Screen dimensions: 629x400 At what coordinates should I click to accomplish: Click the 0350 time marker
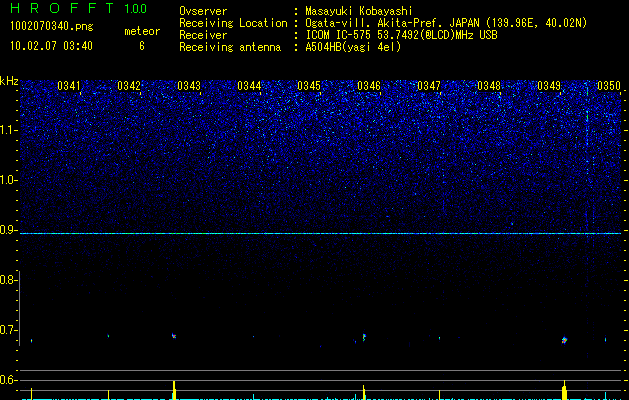(x=609, y=86)
